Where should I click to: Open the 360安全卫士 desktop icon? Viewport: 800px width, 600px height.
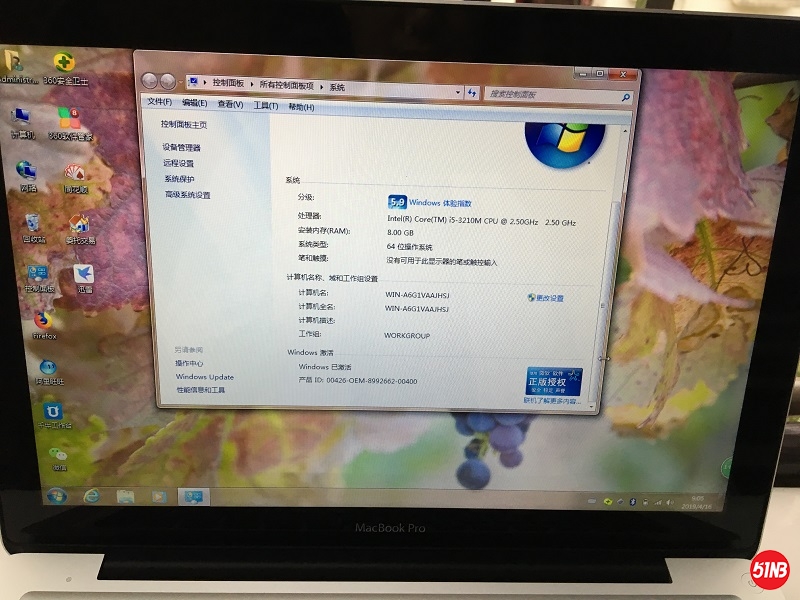coord(64,63)
